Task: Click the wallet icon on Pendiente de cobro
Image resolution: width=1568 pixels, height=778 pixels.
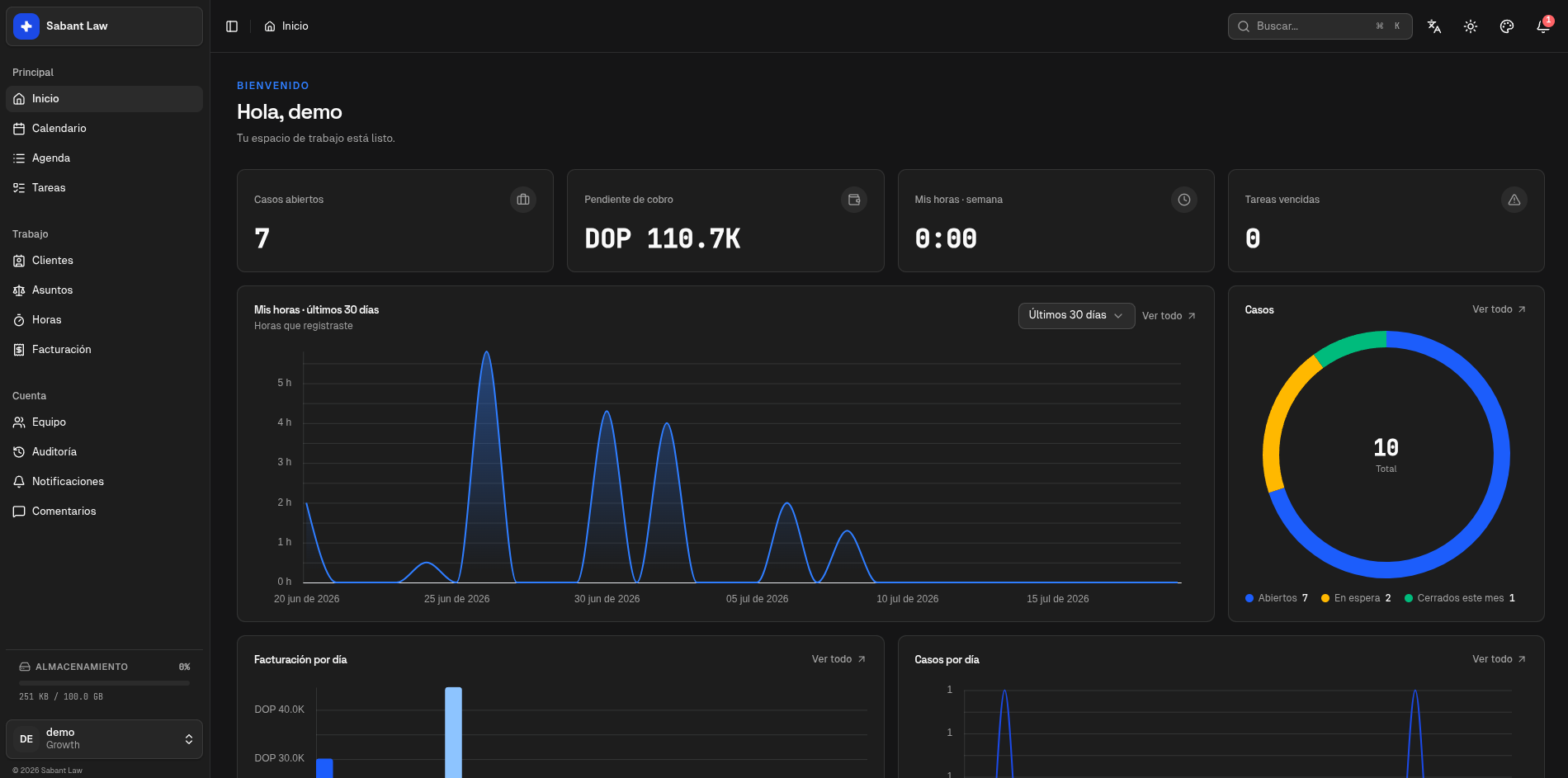Action: pos(854,200)
